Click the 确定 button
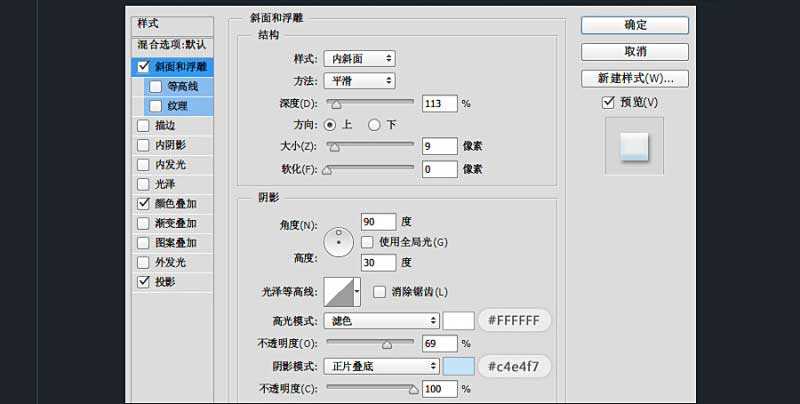Viewport: 800px width, 404px height. click(634, 25)
